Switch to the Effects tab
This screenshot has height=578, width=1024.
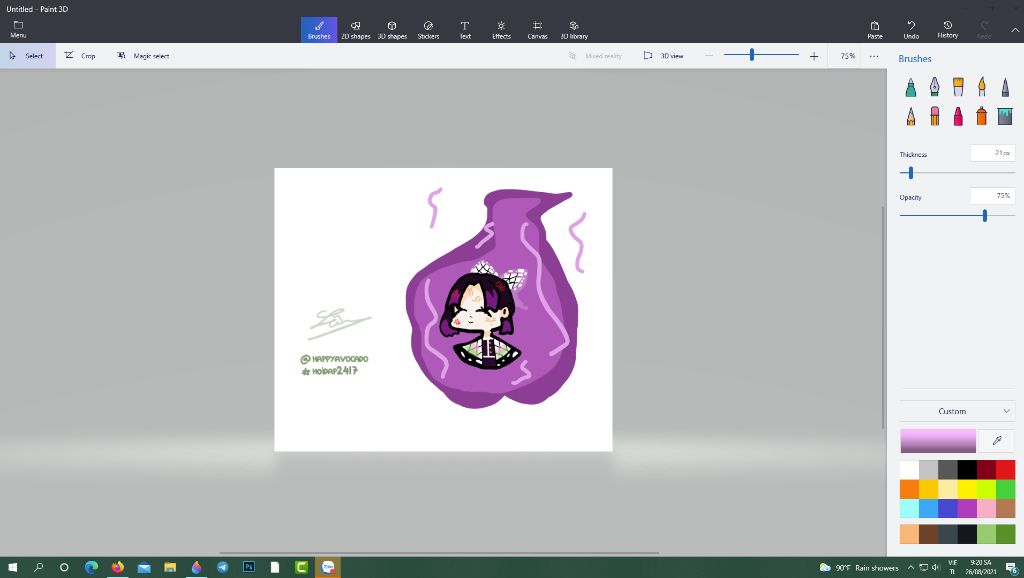(501, 29)
